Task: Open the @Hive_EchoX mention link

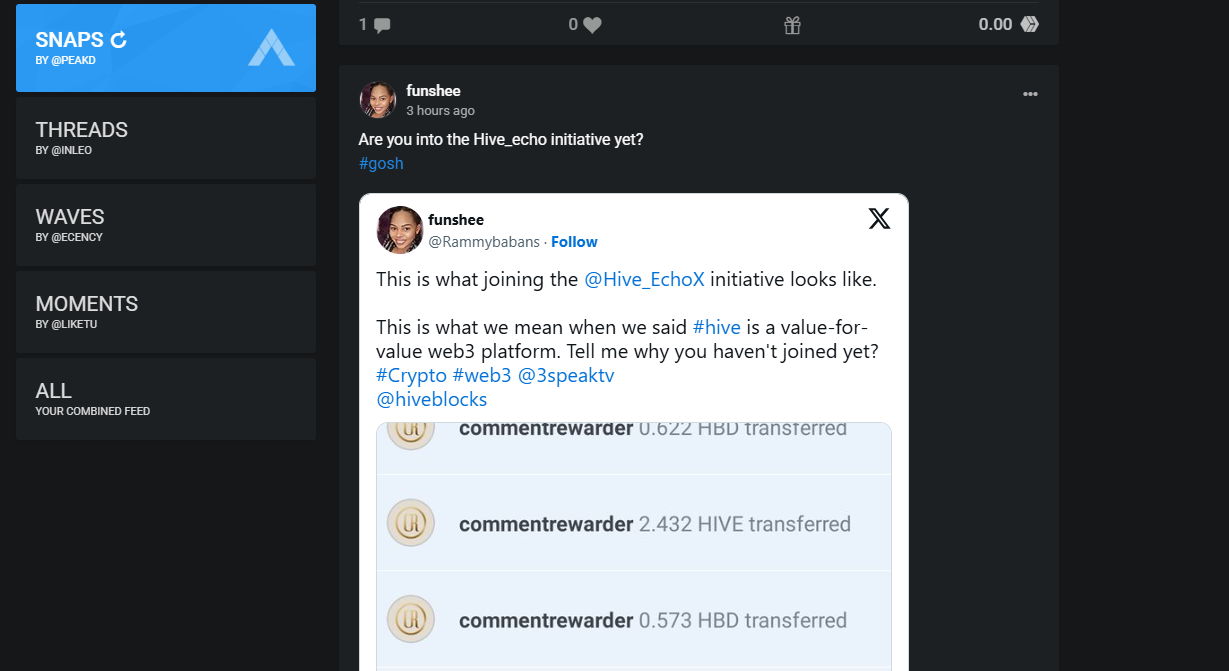Action: 644,280
